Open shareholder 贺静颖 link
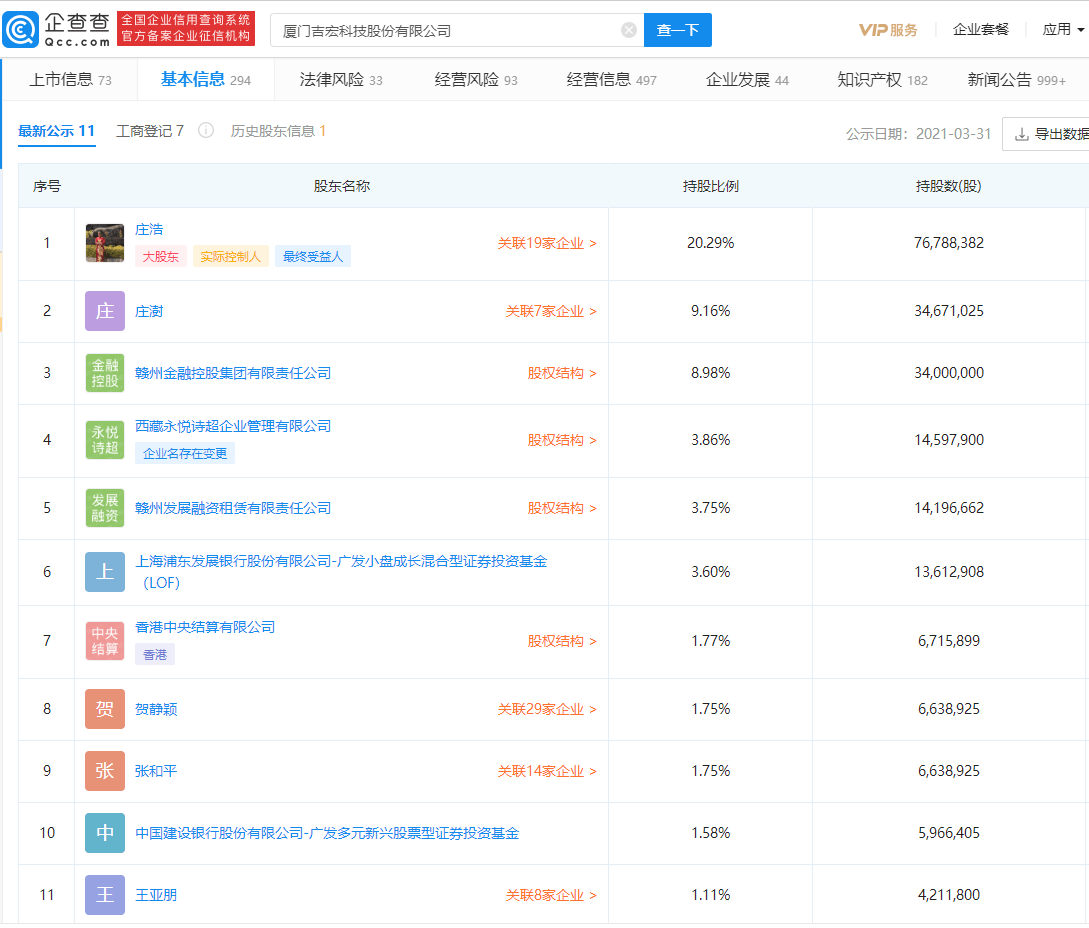1089x928 pixels. (x=156, y=709)
